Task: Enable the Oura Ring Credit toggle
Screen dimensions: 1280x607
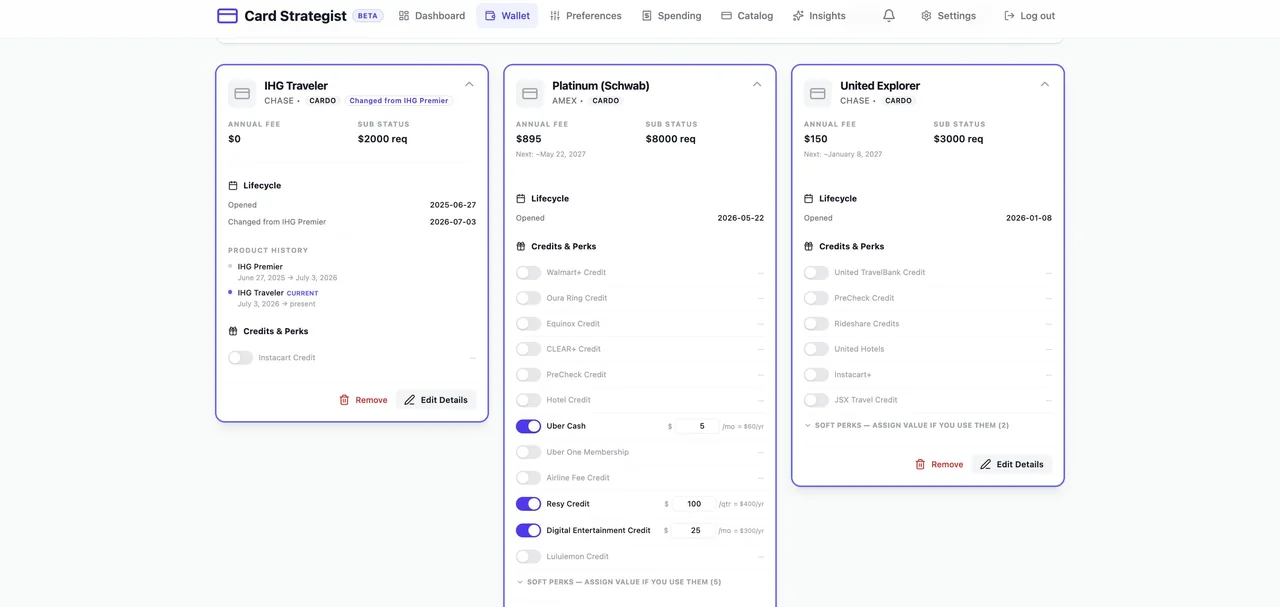Action: pos(529,298)
